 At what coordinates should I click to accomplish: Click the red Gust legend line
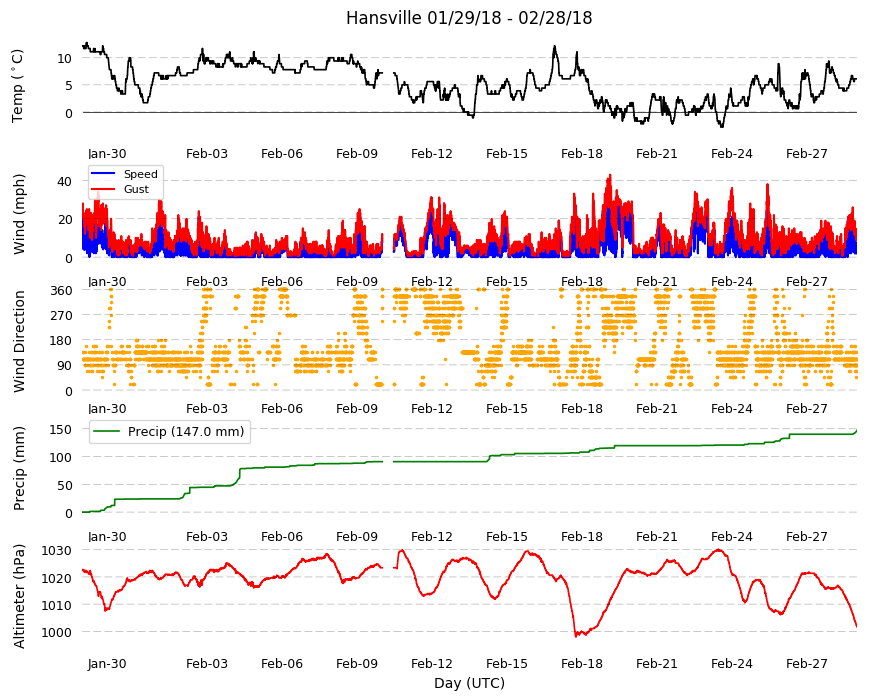pos(102,190)
